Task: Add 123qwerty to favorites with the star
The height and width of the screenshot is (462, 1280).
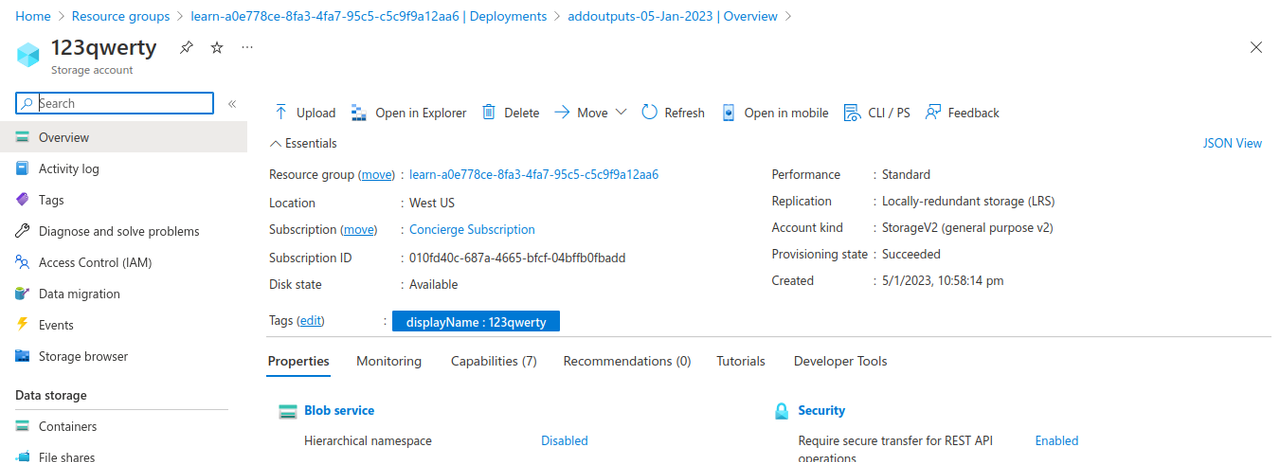Action: [x=217, y=47]
